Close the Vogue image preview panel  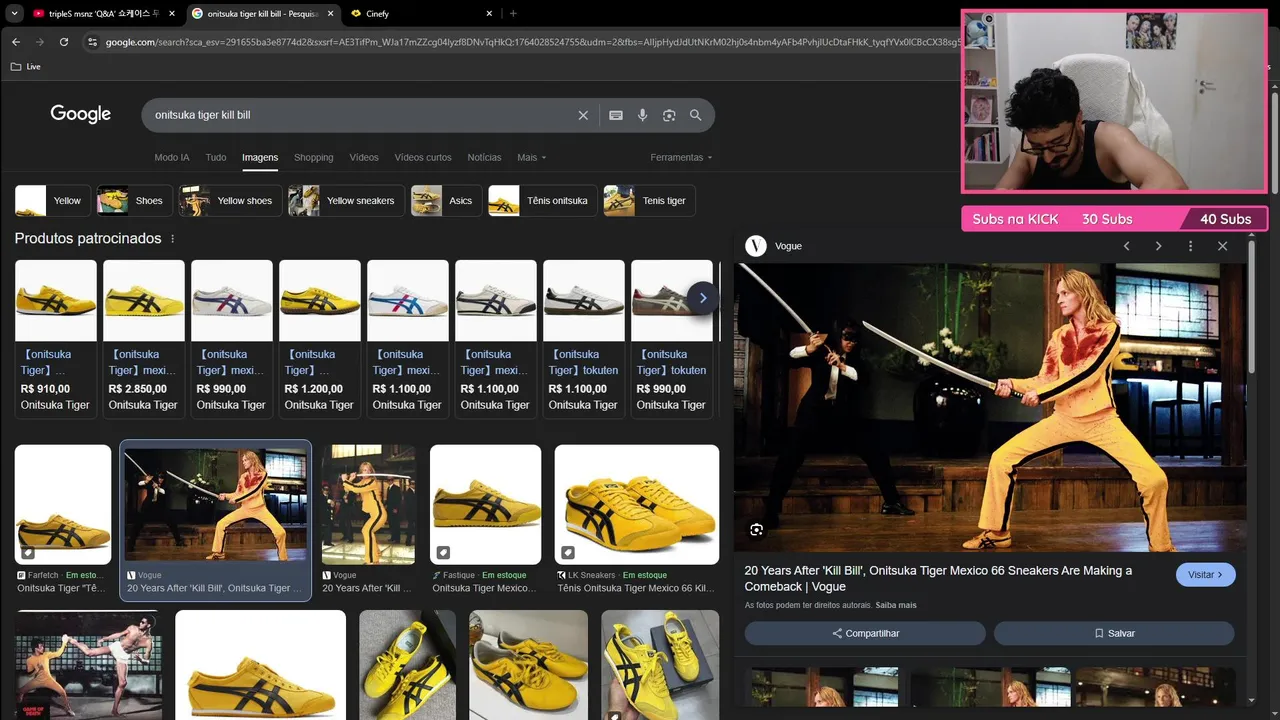pos(1222,246)
